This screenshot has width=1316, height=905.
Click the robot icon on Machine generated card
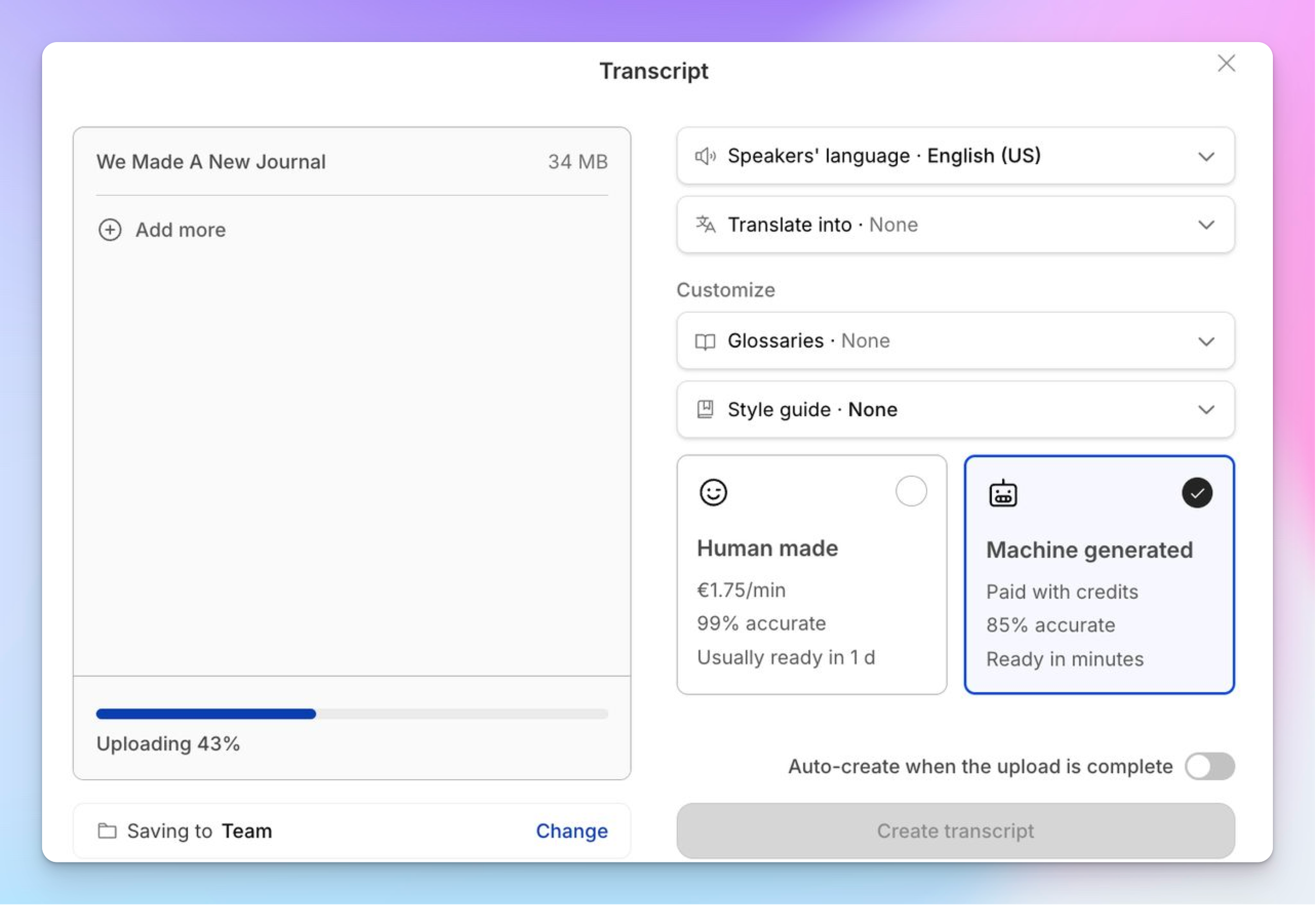pyautogui.click(x=1002, y=492)
